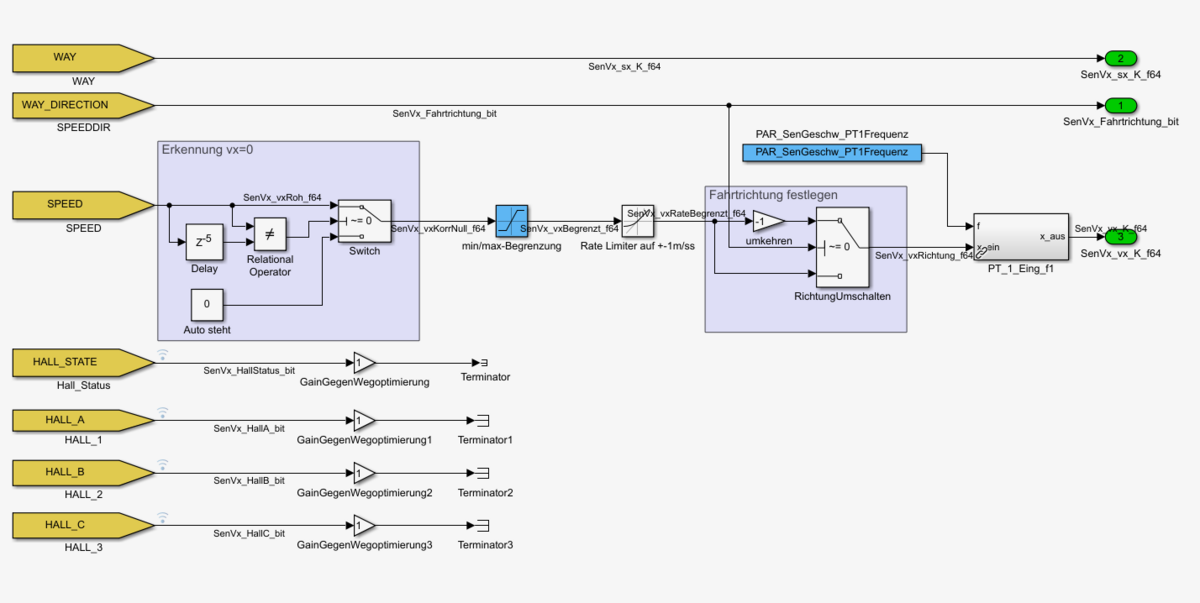Toggle the signal logging badge on HALL_A
Screen dimensions: 1200x603
162,411
